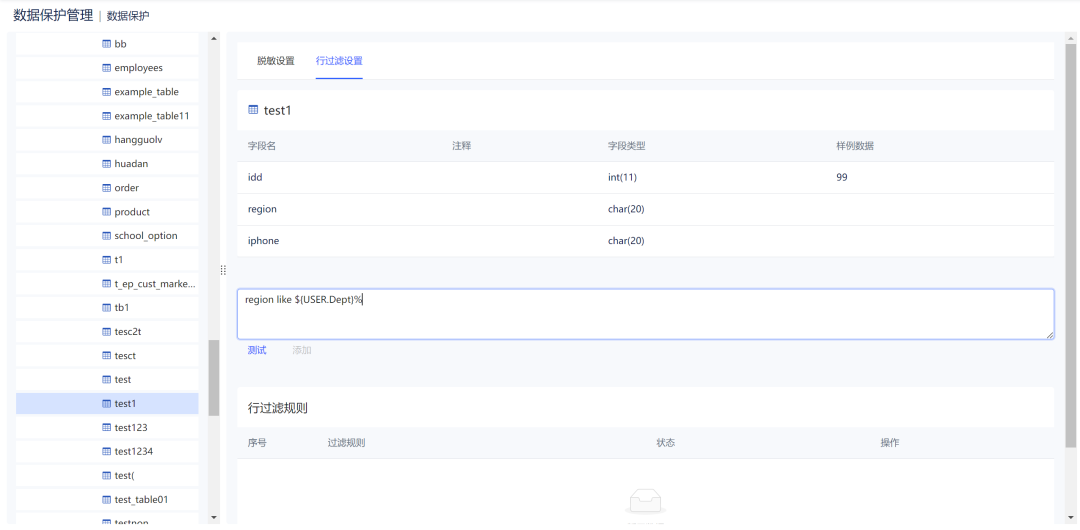This screenshot has width=1080, height=530.
Task: Click the table icon beside hangguolv
Action: [106, 139]
